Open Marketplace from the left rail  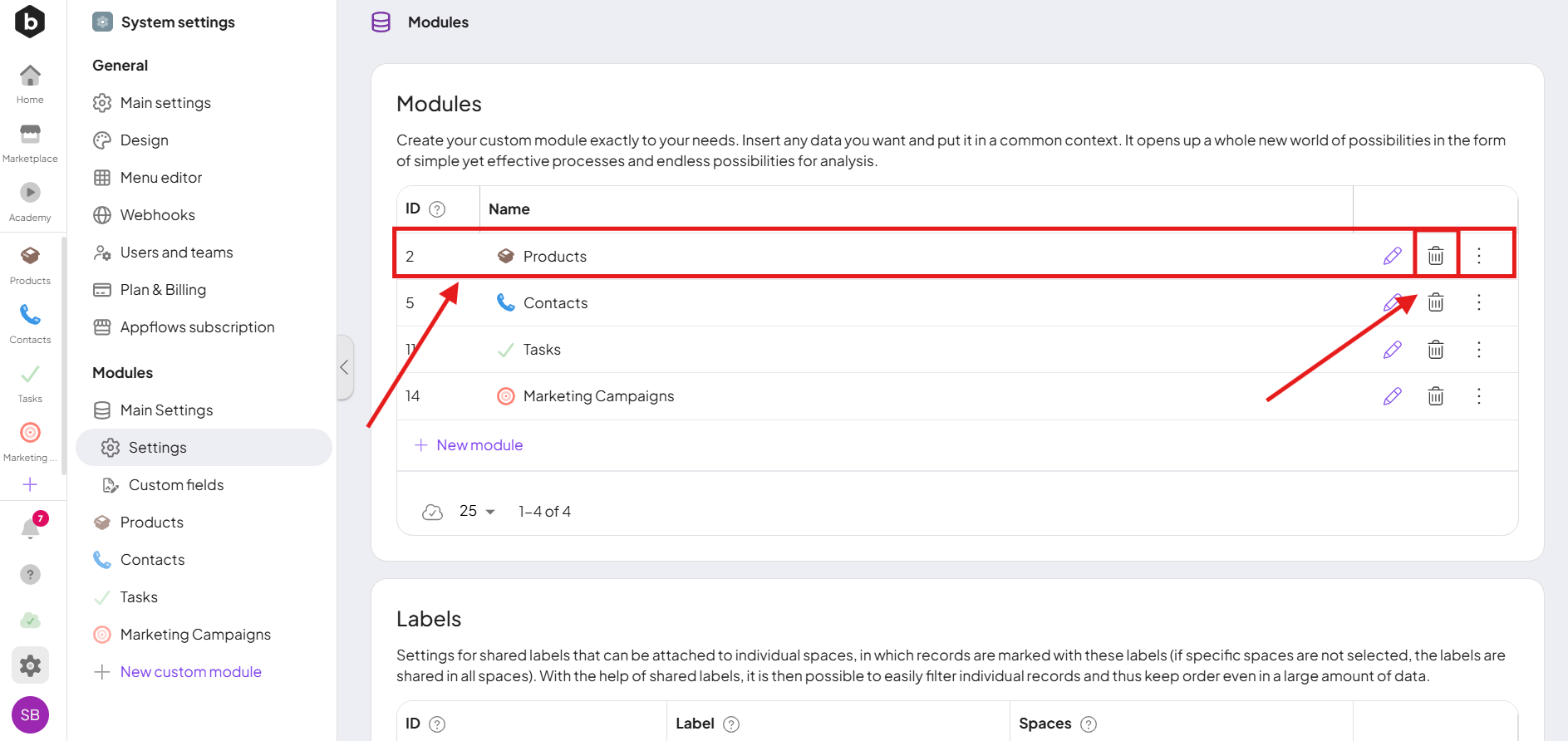[x=30, y=143]
